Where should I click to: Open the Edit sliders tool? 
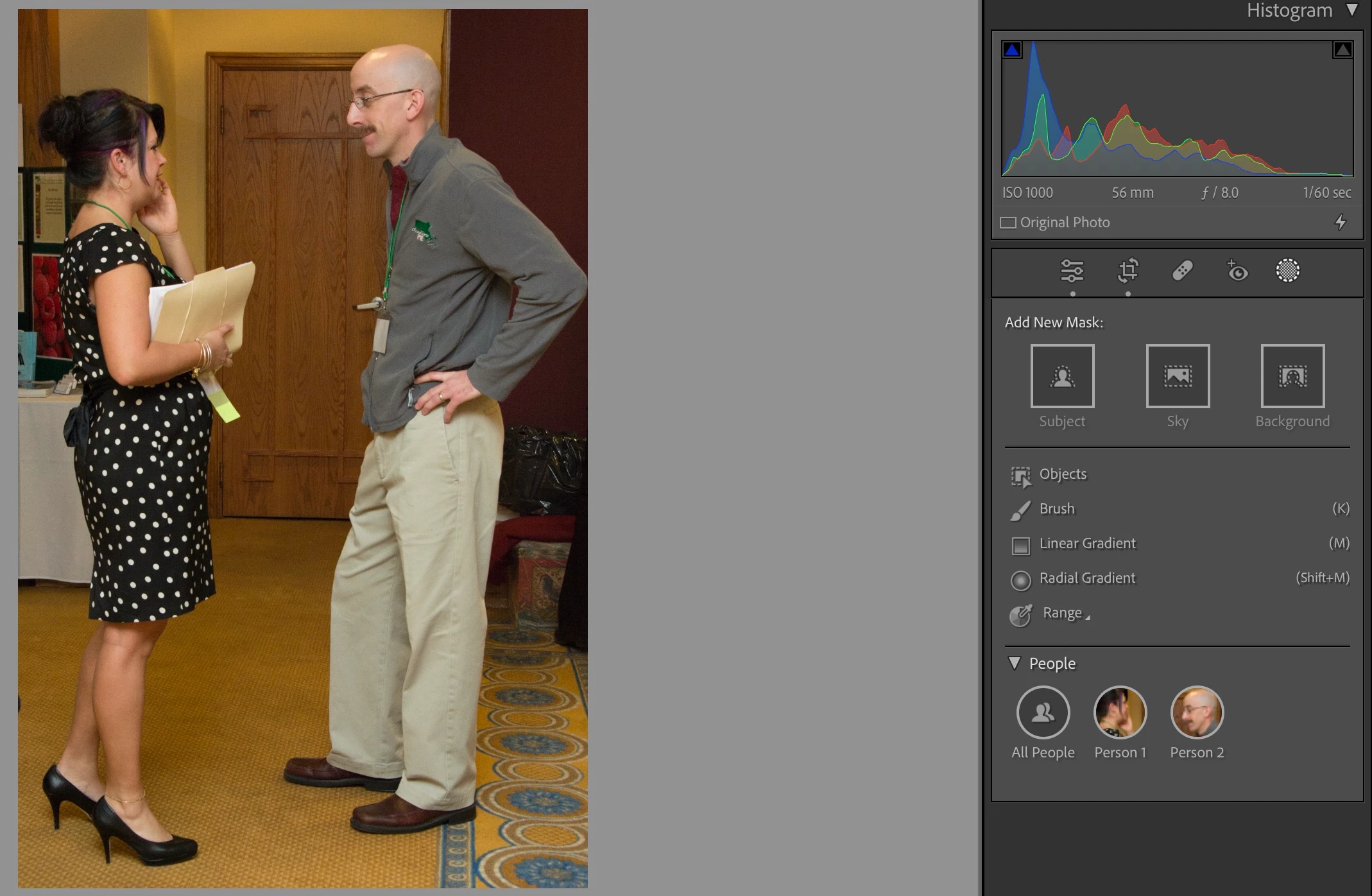tap(1072, 271)
